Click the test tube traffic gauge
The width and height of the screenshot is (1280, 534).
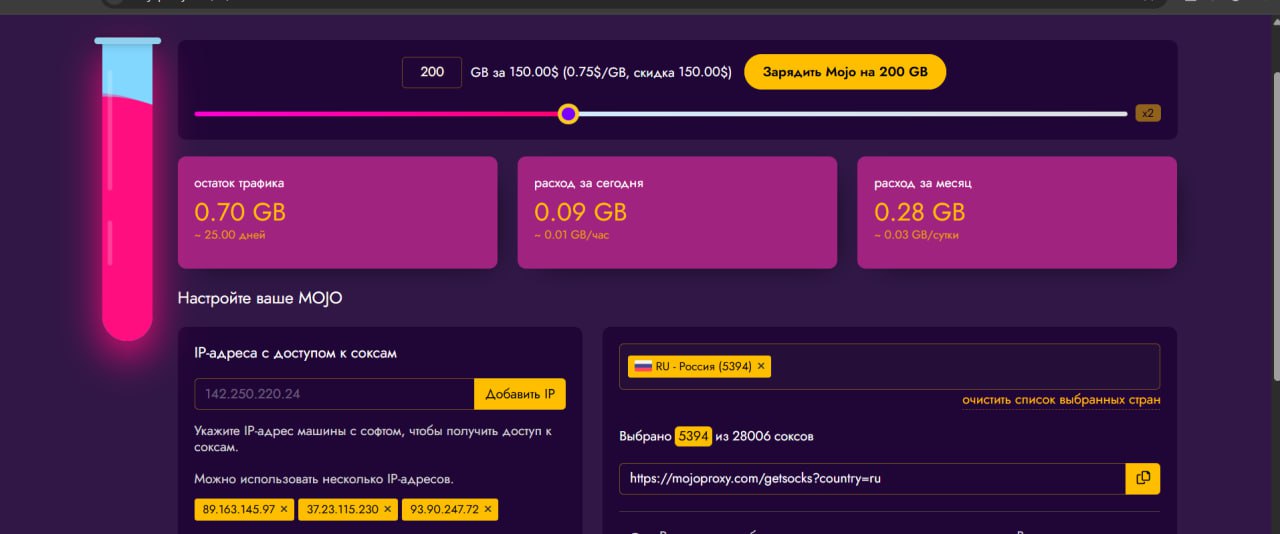point(127,190)
